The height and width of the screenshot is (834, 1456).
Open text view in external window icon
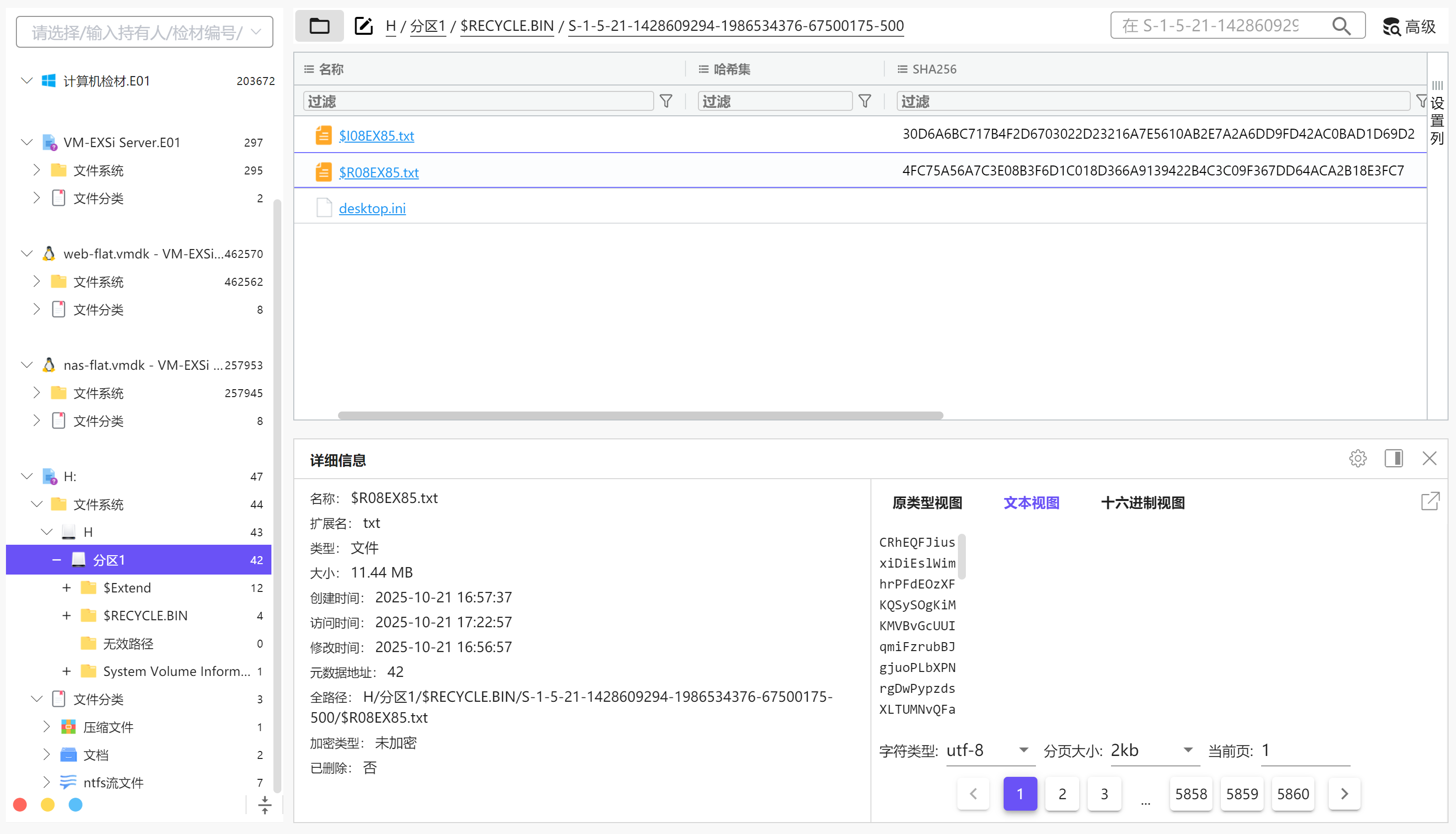pos(1430,501)
